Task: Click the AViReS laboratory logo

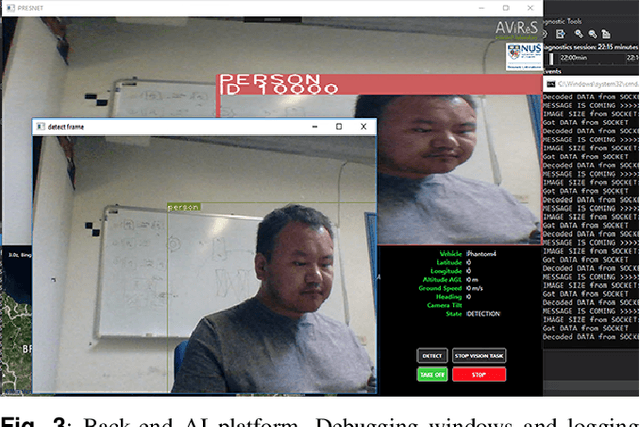Action: tap(517, 30)
